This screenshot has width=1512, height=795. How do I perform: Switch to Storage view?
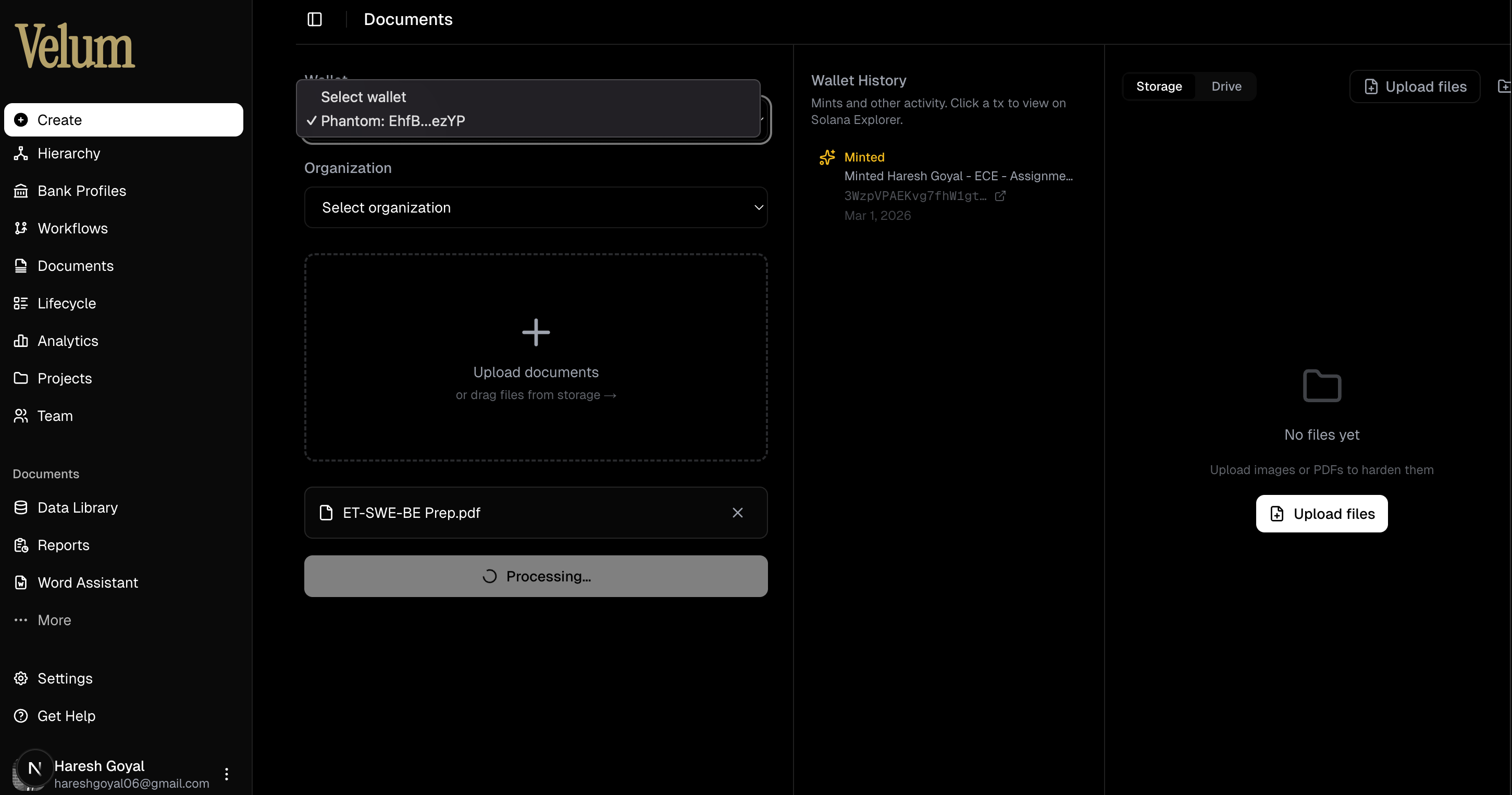1159,87
